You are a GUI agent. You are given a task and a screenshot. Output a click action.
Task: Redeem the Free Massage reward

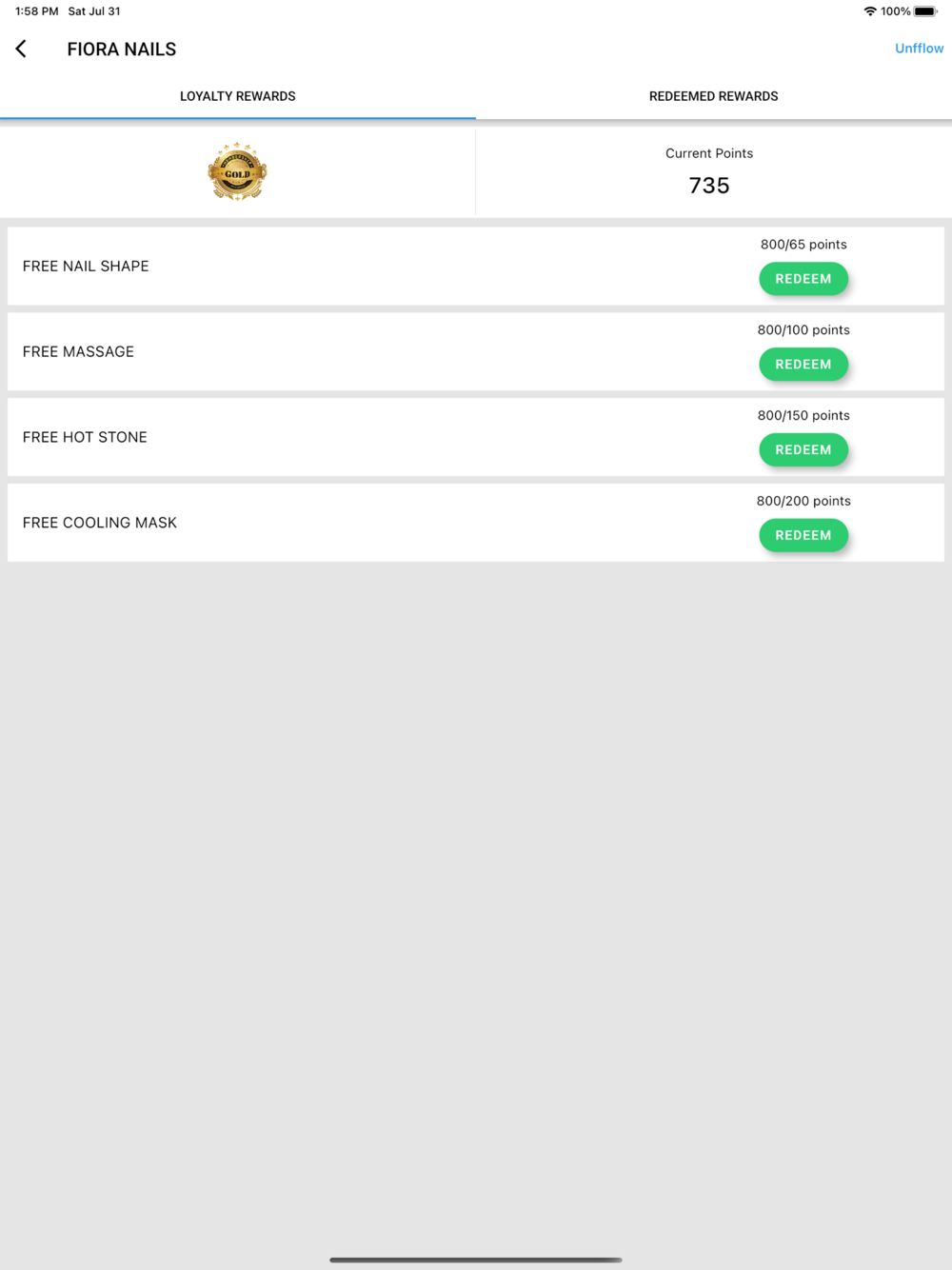pos(803,365)
